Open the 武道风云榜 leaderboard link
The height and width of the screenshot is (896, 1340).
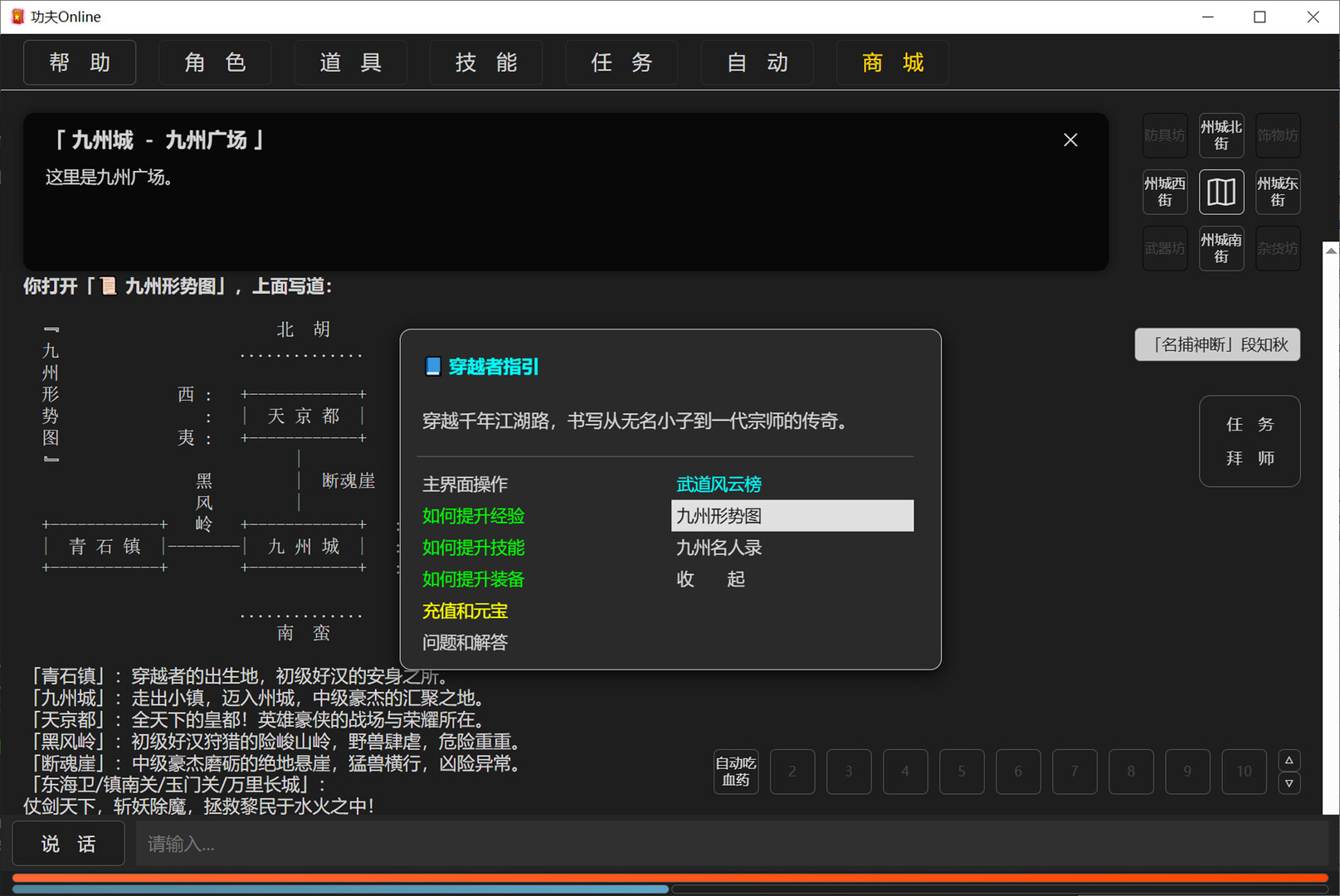719,484
